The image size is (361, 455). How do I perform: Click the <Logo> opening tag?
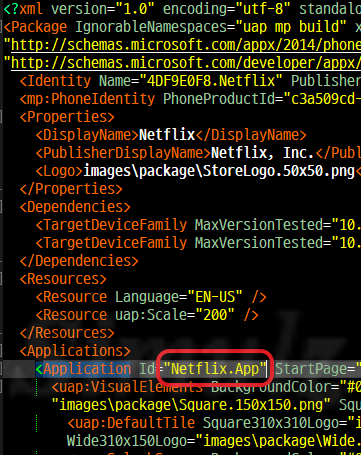(59, 171)
